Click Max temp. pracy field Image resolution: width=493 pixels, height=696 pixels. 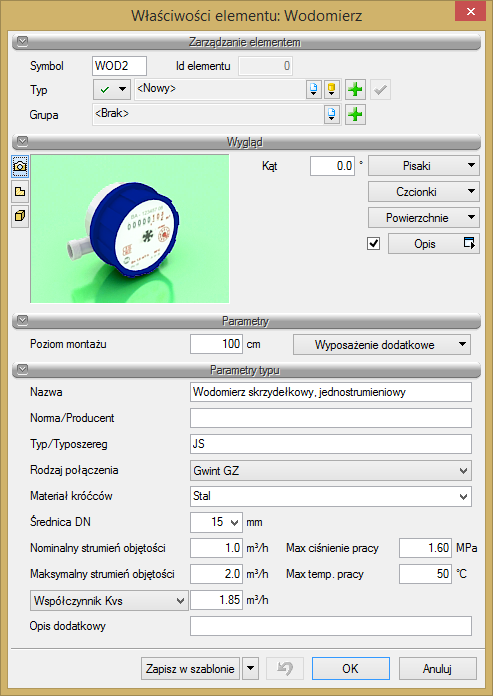[425, 574]
